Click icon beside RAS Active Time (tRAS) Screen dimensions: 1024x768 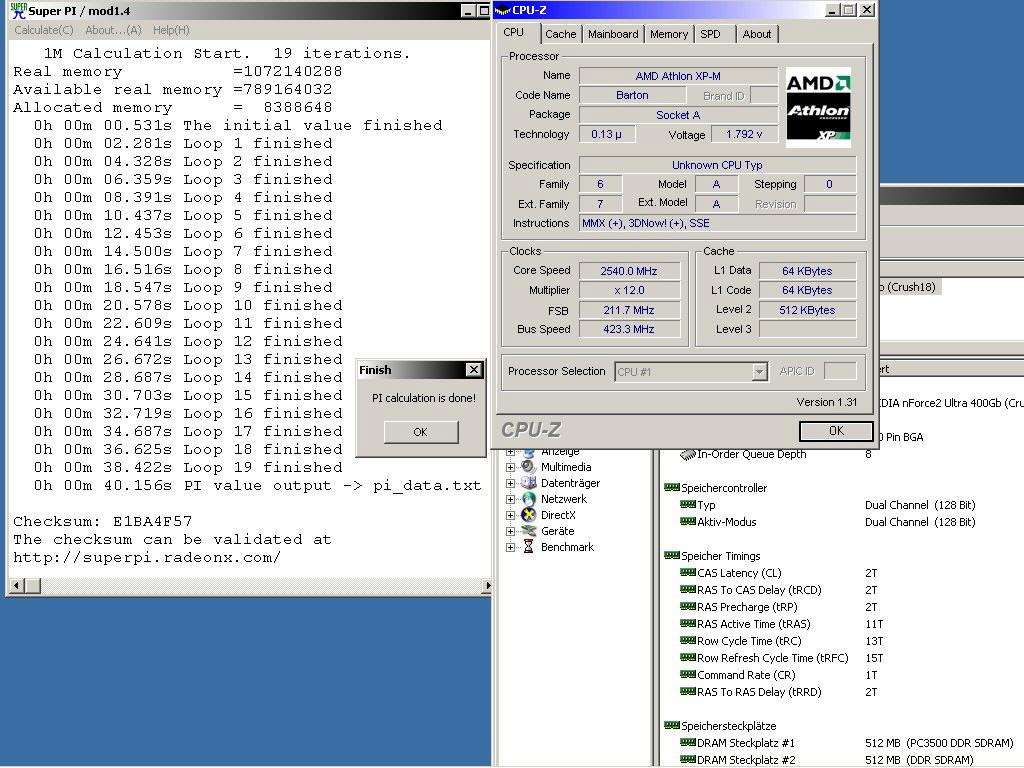click(688, 623)
